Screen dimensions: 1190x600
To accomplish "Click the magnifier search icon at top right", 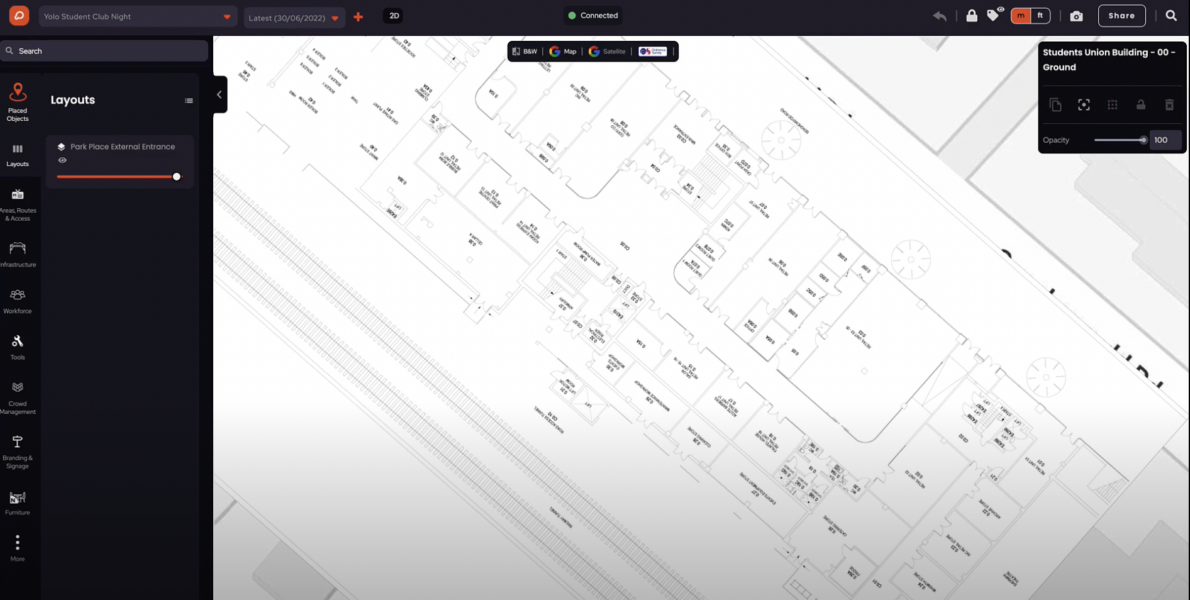I will [x=1171, y=15].
